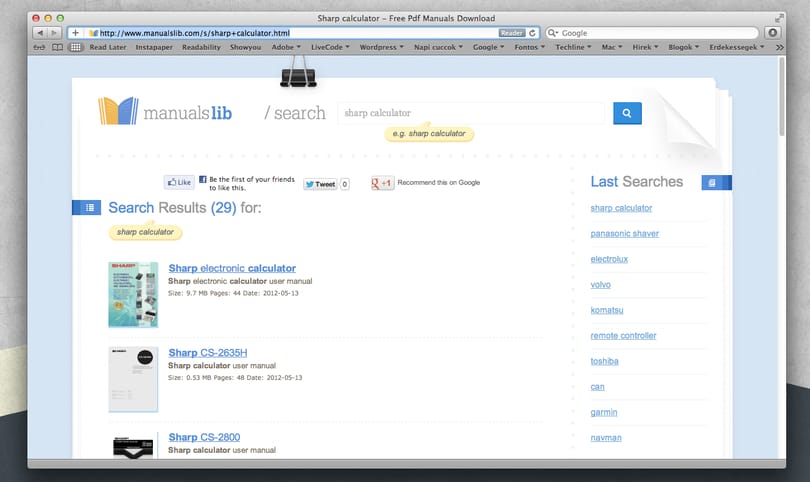Select 'remote controller' in Last Searches

pyautogui.click(x=623, y=336)
